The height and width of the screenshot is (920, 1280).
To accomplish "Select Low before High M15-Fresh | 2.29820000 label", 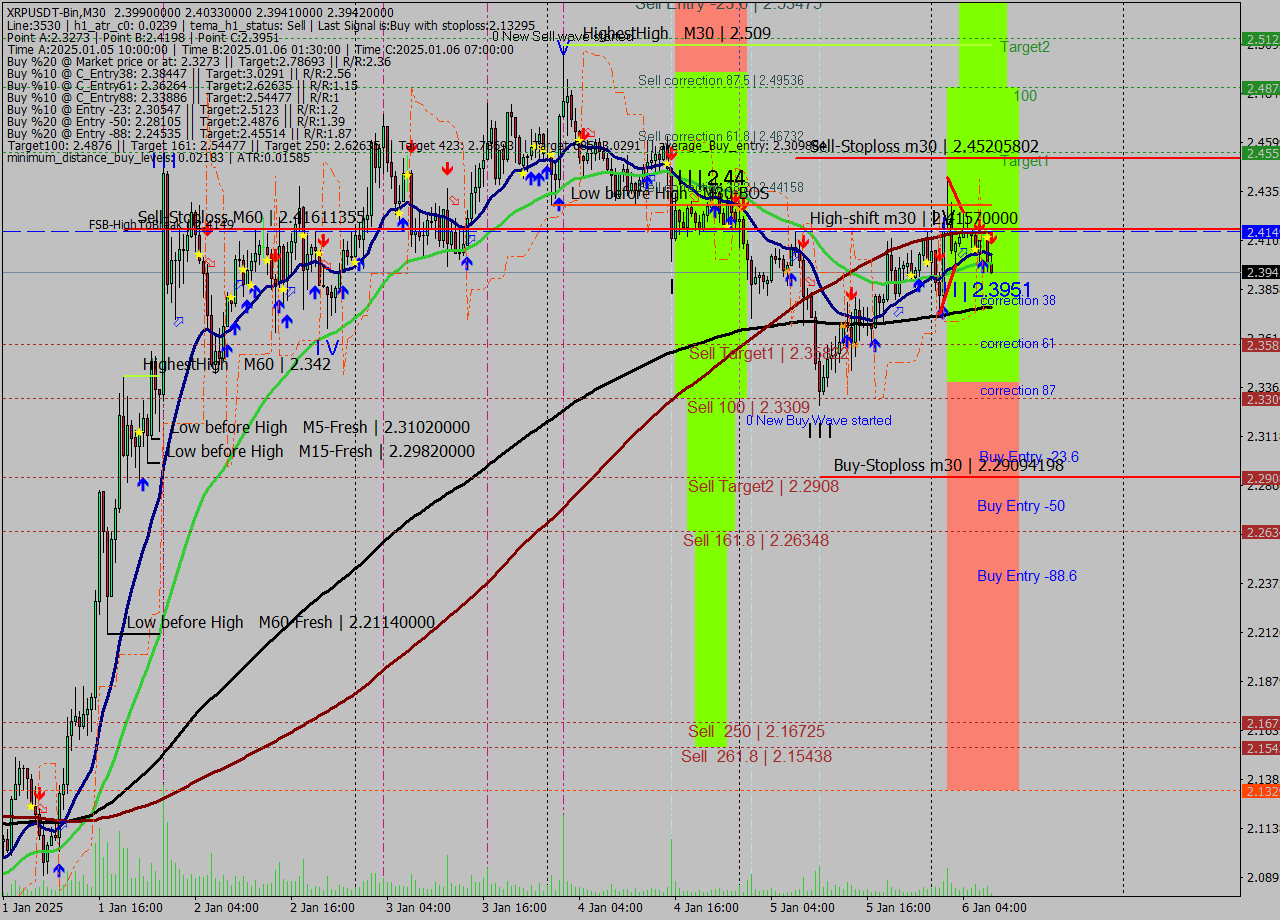I will (320, 451).
